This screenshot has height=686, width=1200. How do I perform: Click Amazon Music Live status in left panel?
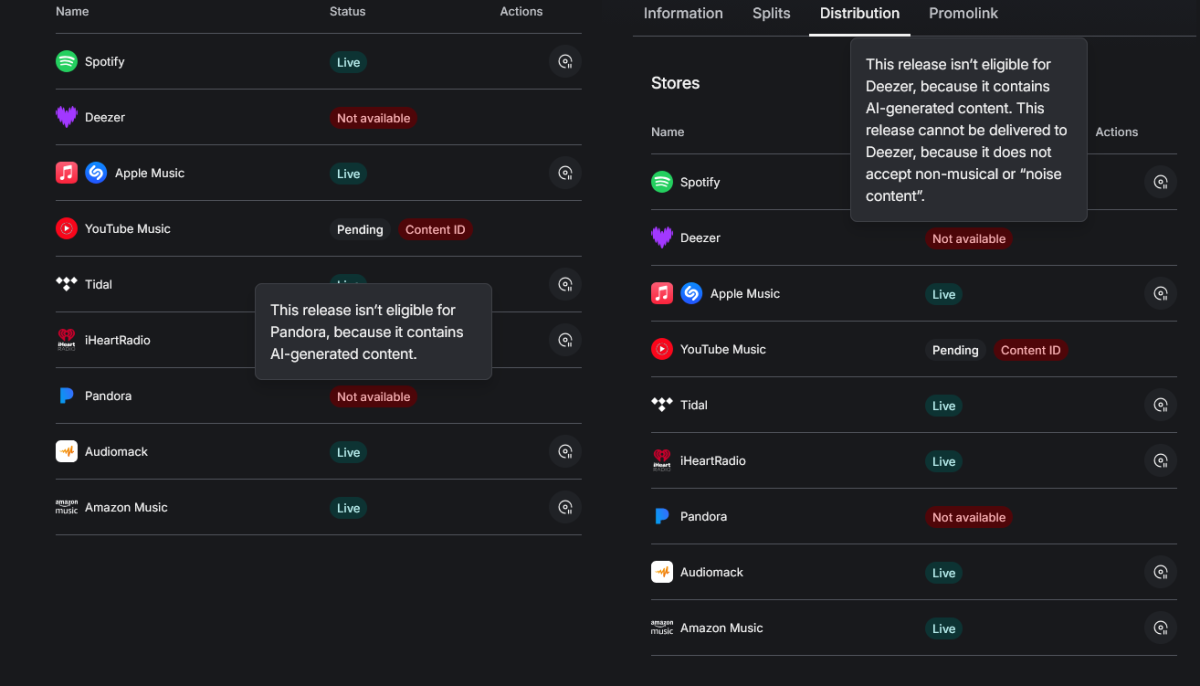348,508
